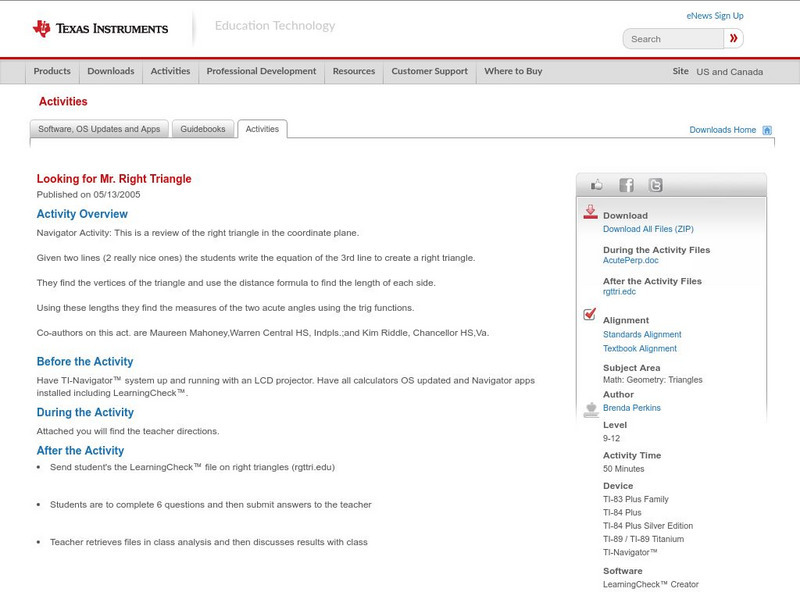The height and width of the screenshot is (592, 800).
Task: Click the thumbs-up like icon
Action: pos(597,185)
